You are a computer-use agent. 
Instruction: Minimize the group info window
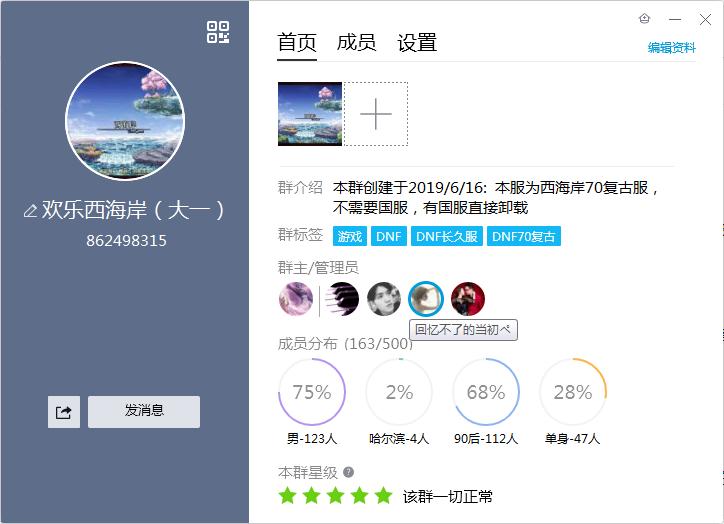675,19
